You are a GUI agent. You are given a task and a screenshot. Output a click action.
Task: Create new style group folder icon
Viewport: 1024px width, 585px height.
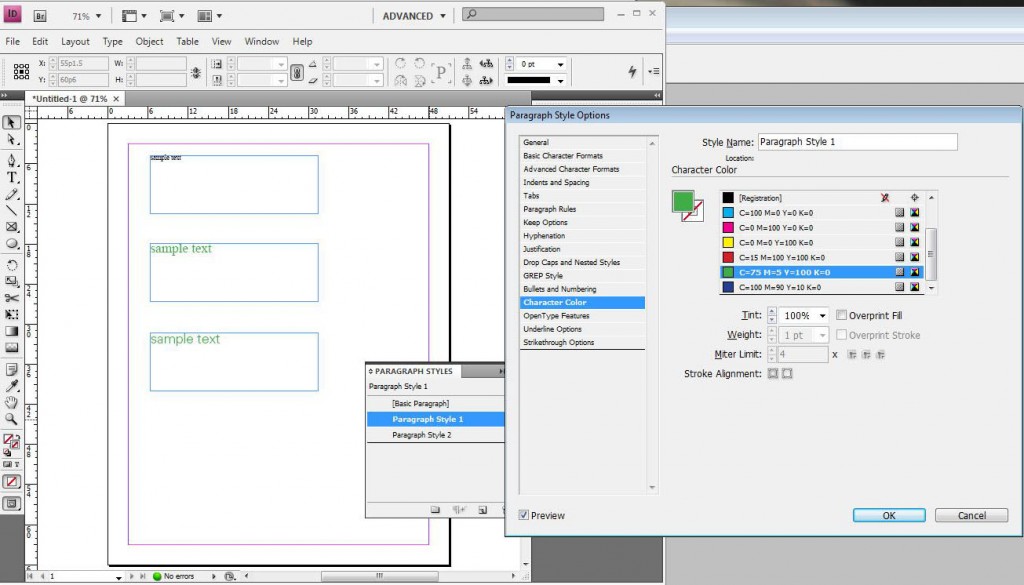436,510
